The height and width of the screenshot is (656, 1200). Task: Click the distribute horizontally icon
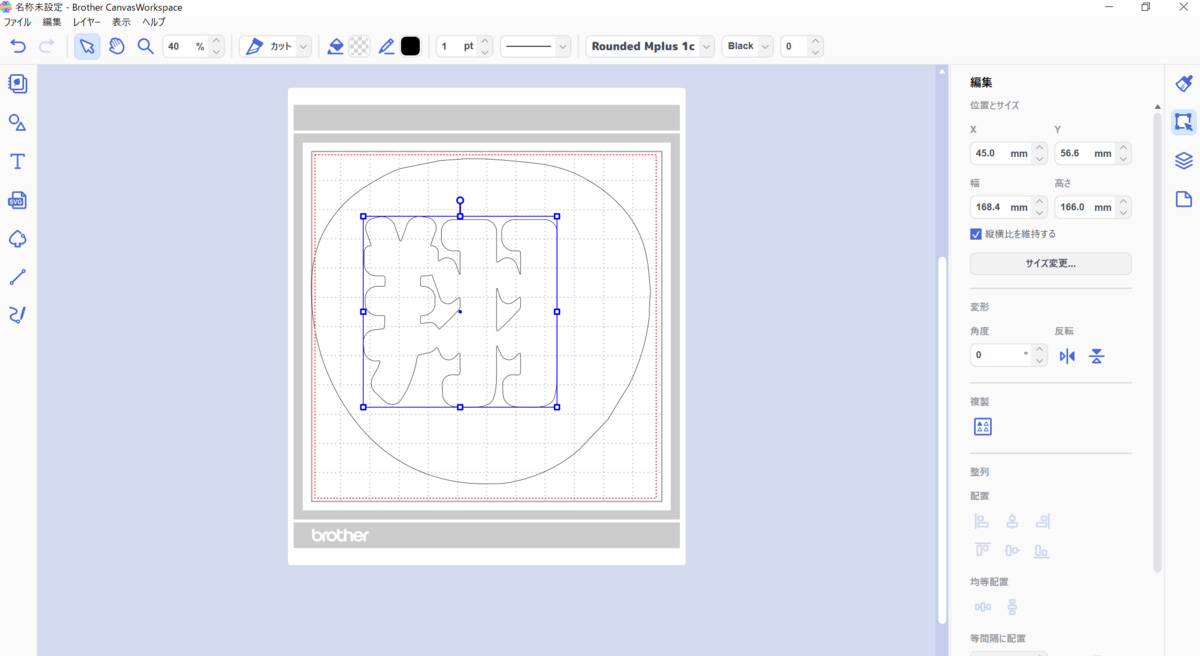click(982, 607)
